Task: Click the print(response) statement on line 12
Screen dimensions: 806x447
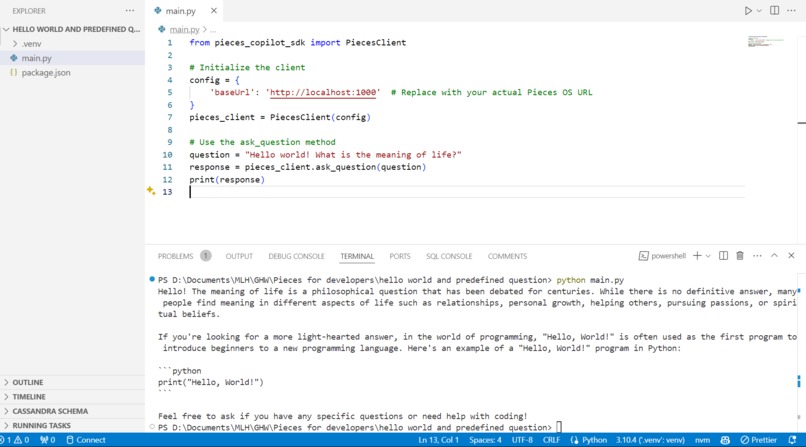Action: 227,180
